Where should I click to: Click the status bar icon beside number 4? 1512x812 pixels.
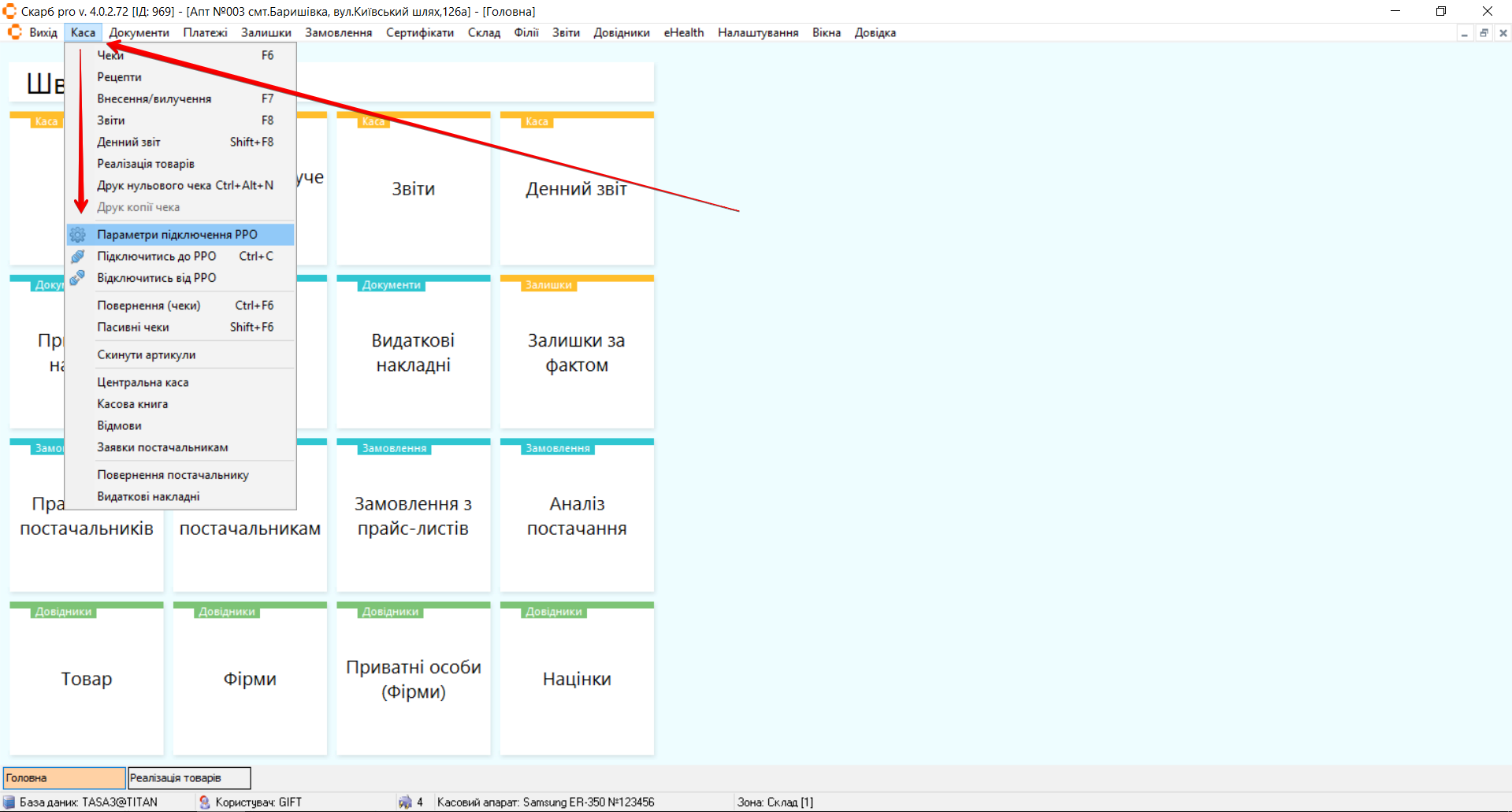click(x=405, y=802)
